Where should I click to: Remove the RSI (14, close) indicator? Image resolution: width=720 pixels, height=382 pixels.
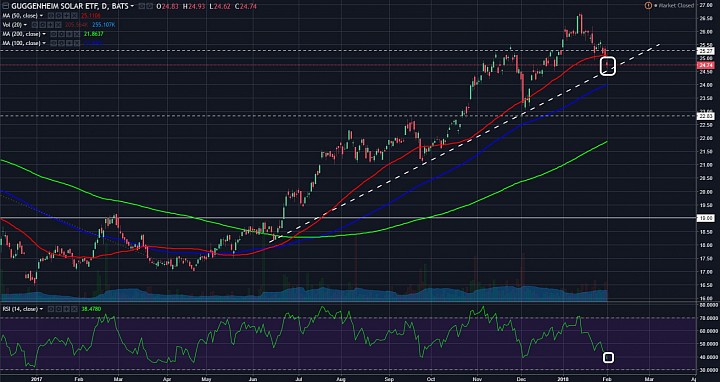(x=74, y=309)
